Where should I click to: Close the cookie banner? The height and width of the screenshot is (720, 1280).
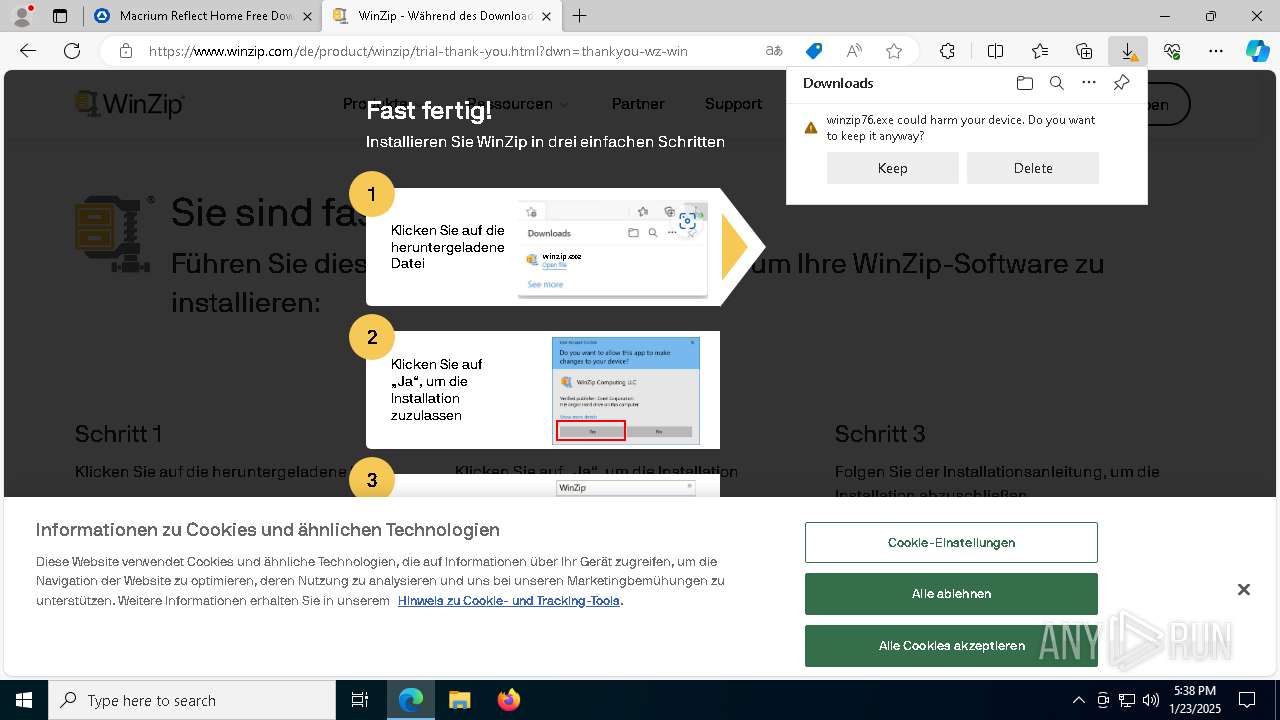(x=1243, y=590)
